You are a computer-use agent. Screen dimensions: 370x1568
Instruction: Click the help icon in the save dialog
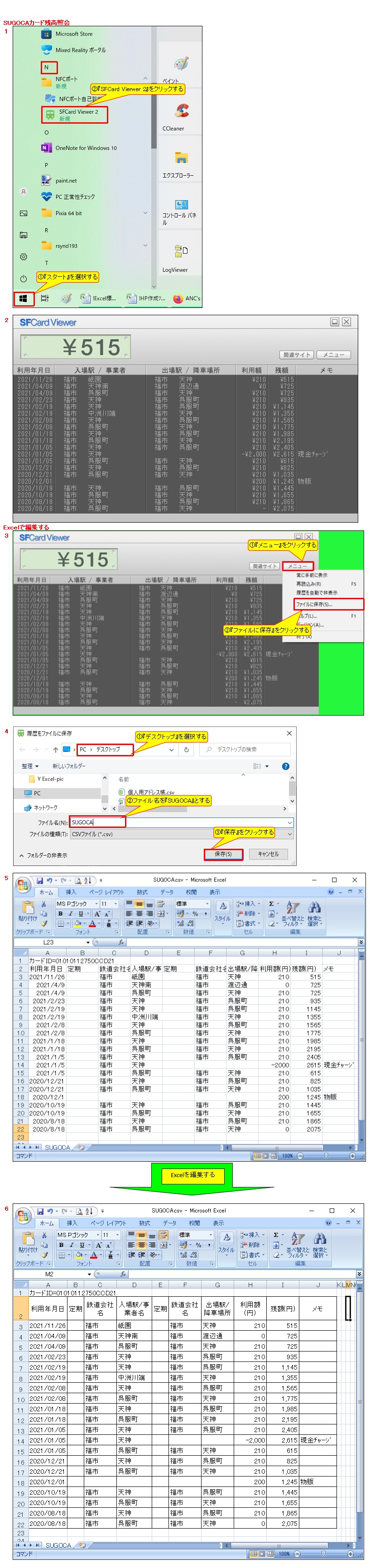(285, 766)
